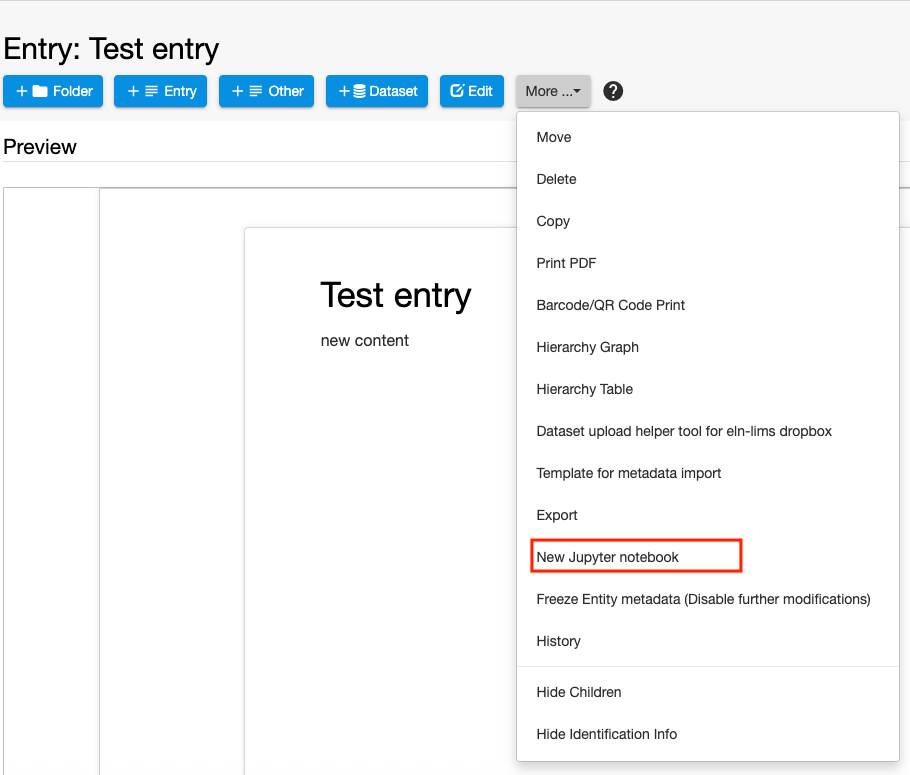This screenshot has width=910, height=775.
Task: Click the 'Test entry' heading in preview
Action: point(396,295)
